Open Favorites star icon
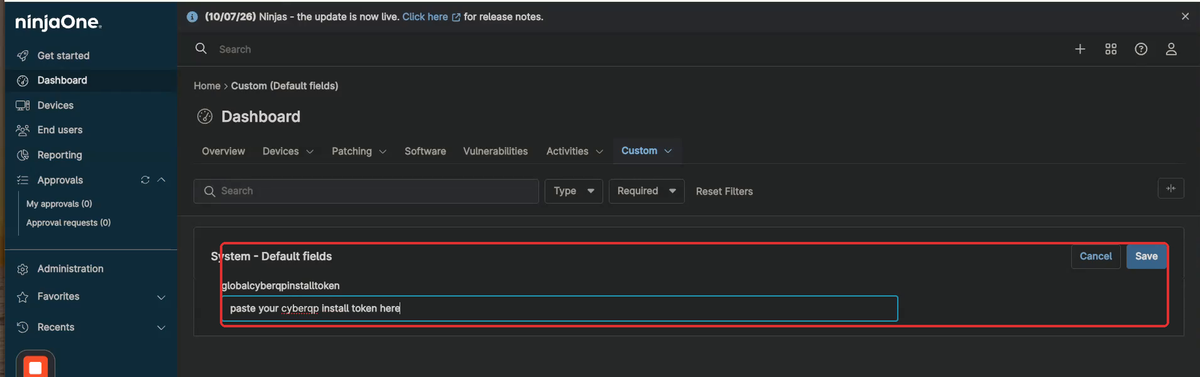The image size is (1200, 377). pyautogui.click(x=22, y=297)
